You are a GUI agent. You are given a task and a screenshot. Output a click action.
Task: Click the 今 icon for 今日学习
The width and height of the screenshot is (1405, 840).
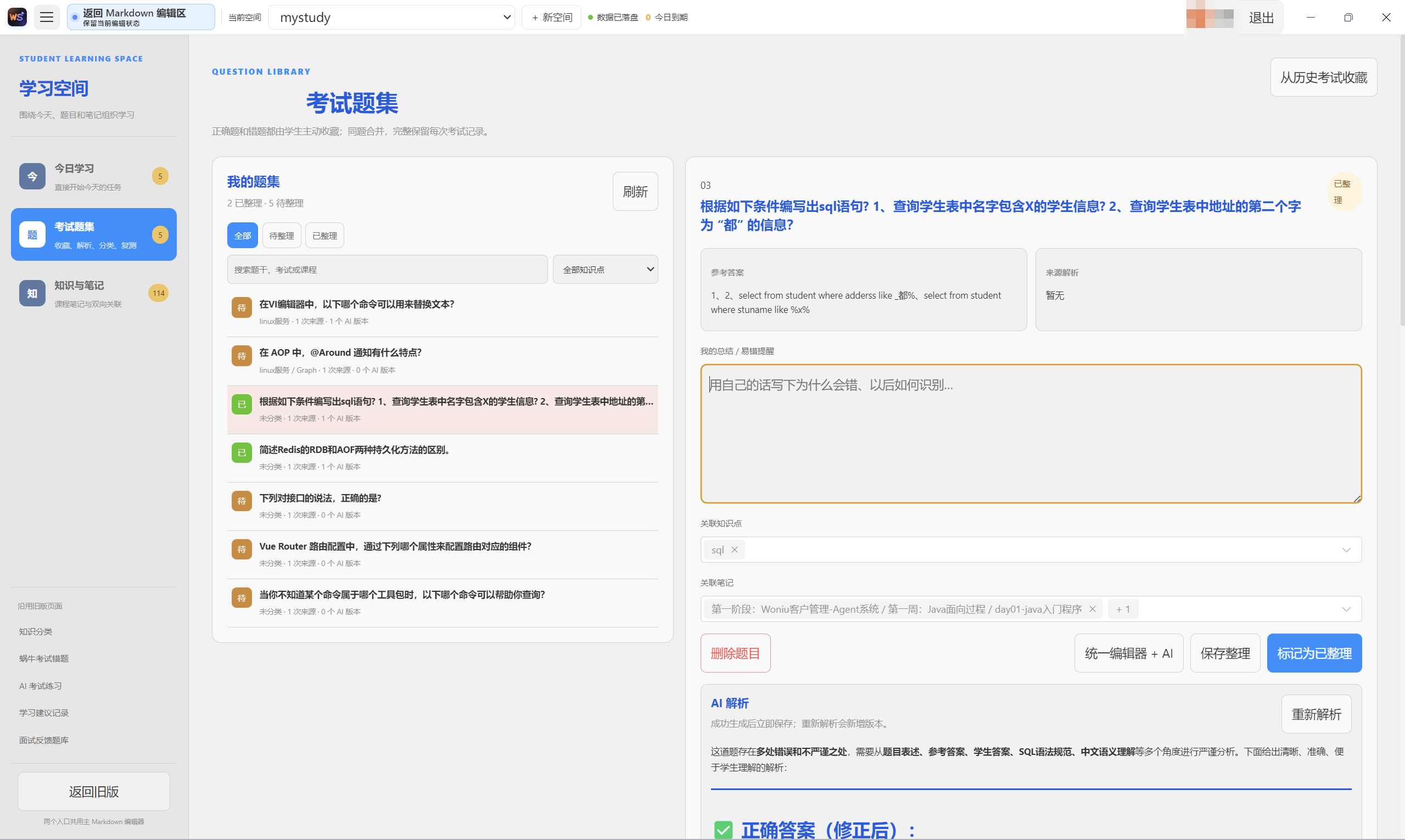coord(32,176)
